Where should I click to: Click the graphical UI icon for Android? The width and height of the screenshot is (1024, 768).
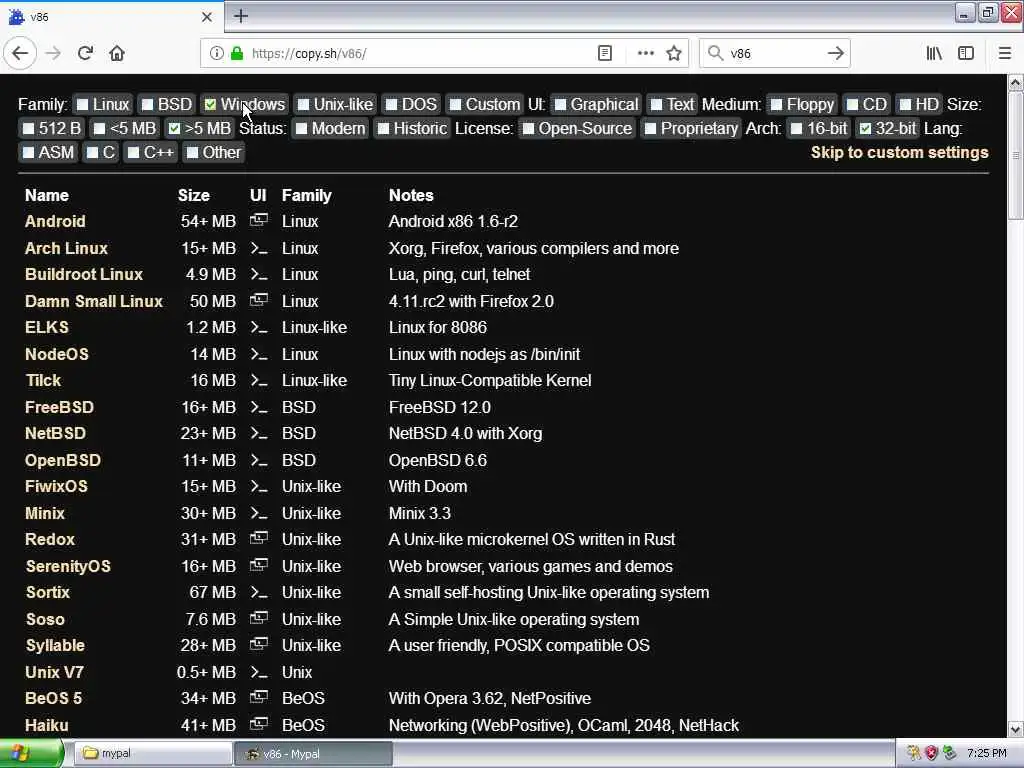259,220
